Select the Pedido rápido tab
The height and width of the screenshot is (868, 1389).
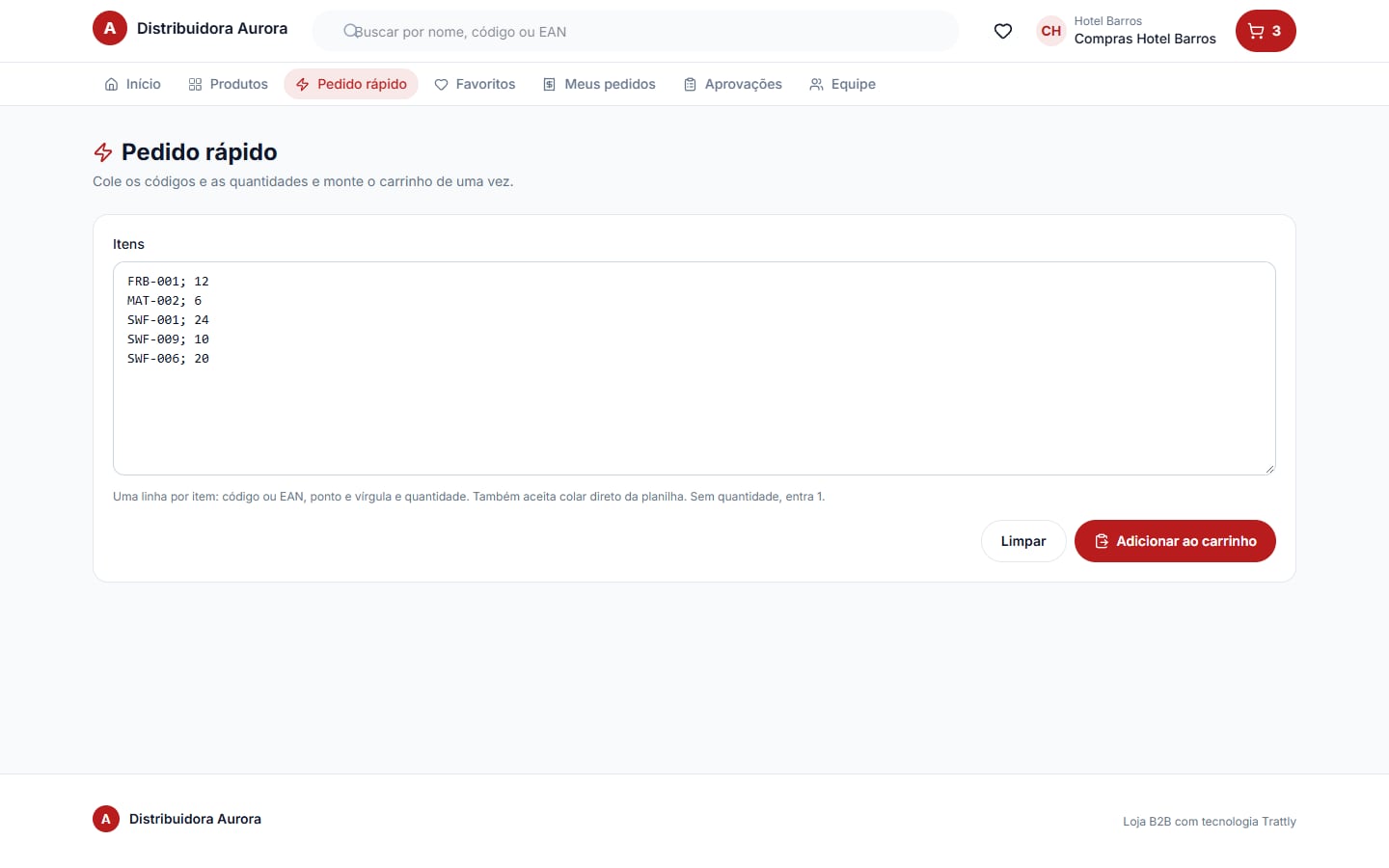coord(351,84)
